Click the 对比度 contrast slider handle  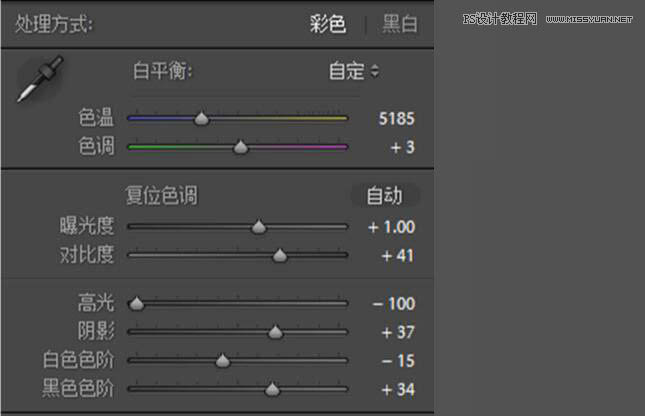tap(280, 256)
